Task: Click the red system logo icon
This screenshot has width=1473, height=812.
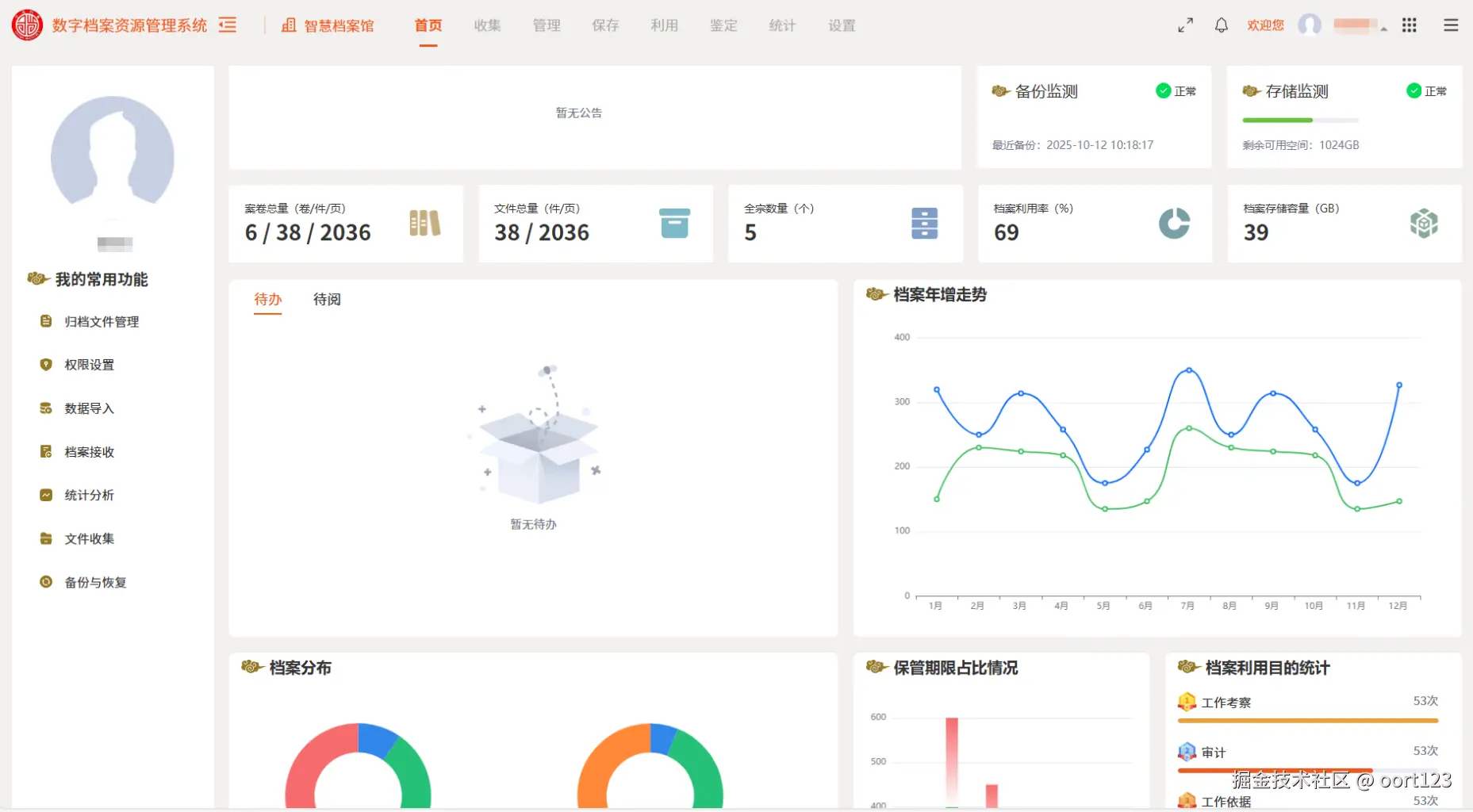Action: coord(27,25)
